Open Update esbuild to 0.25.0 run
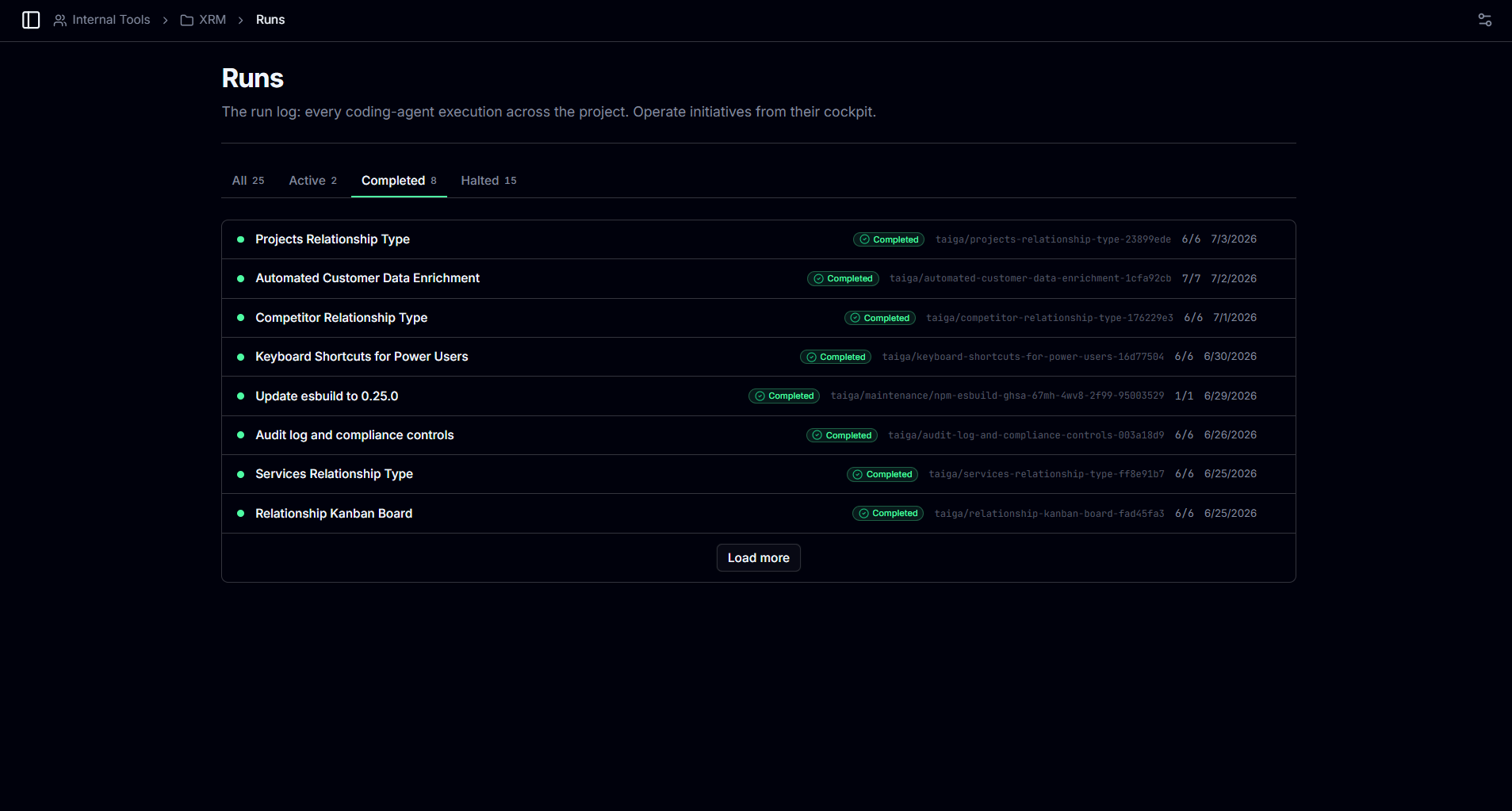 click(x=759, y=396)
